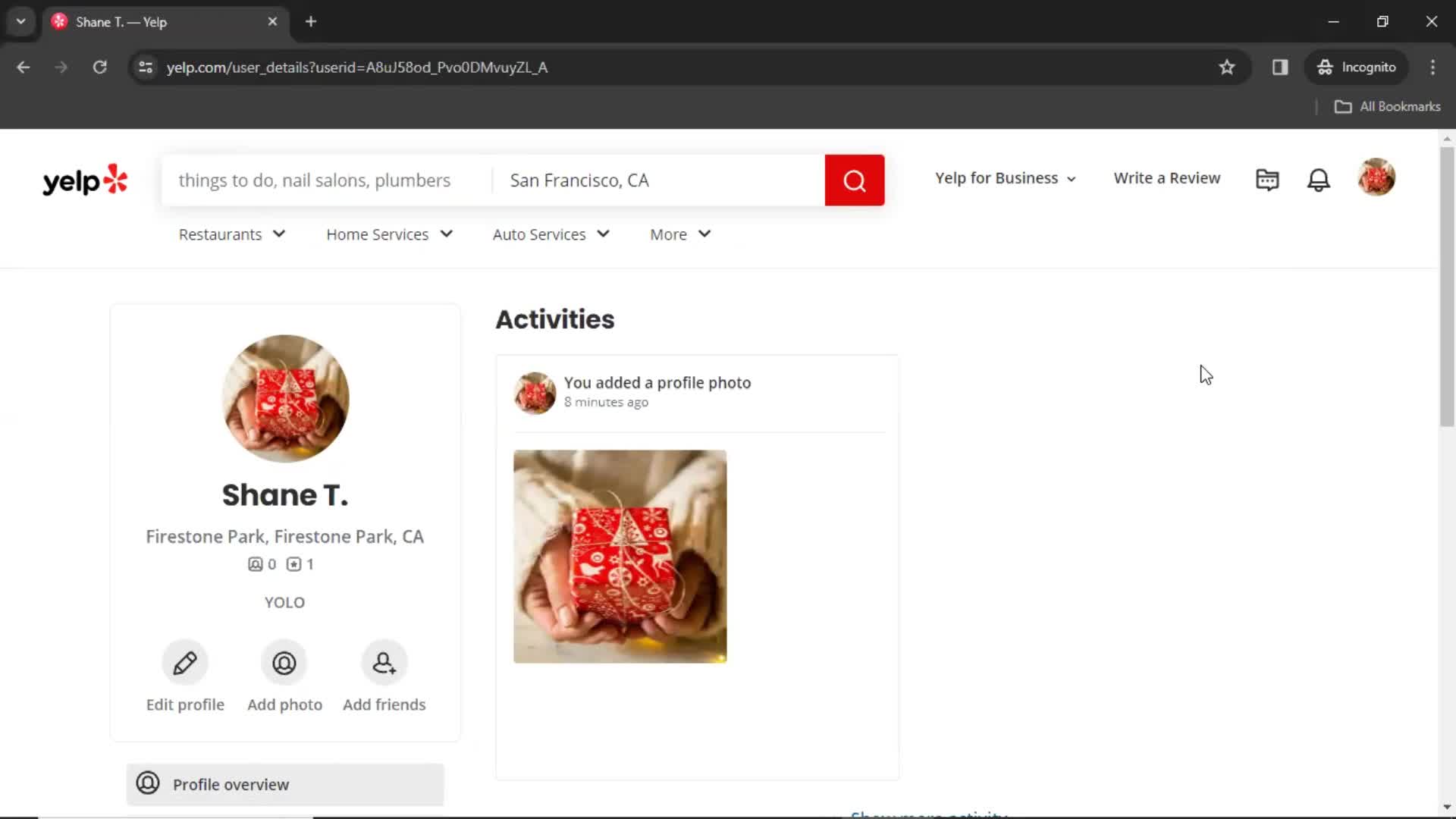This screenshot has width=1456, height=819.
Task: Expand the Restaurants dropdown menu
Action: coord(230,234)
